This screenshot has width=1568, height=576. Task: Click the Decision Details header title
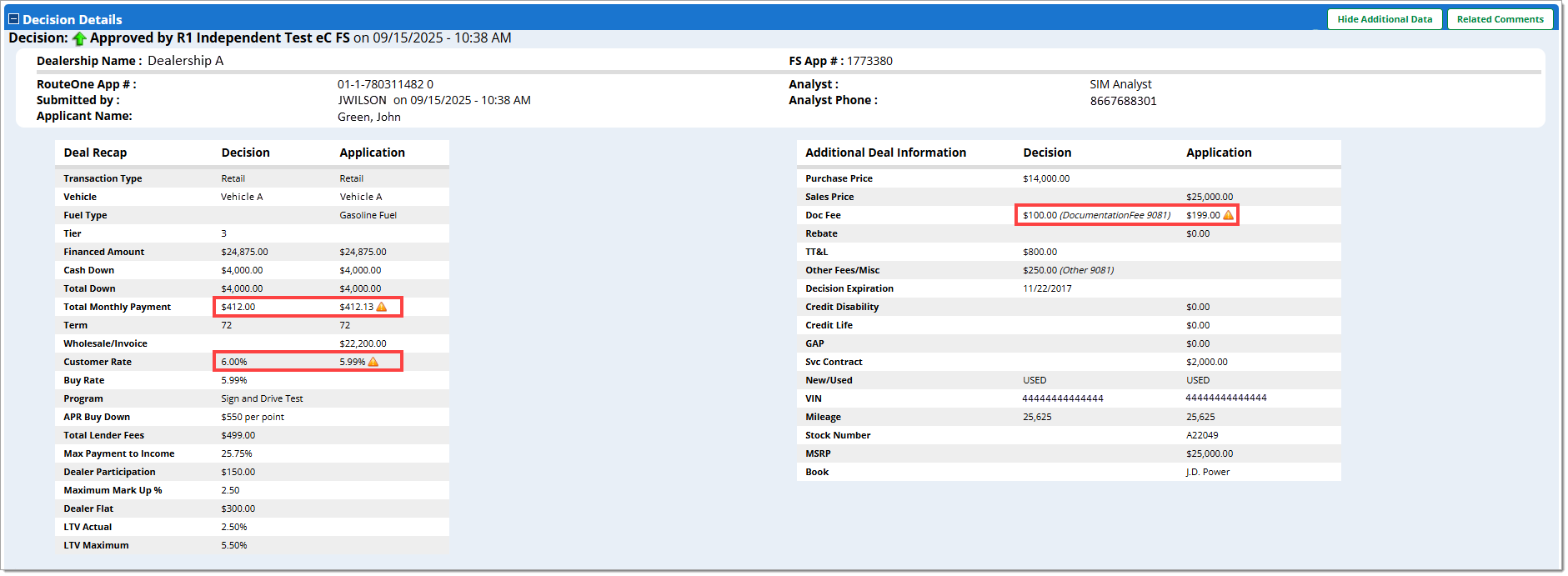pyautogui.click(x=73, y=19)
